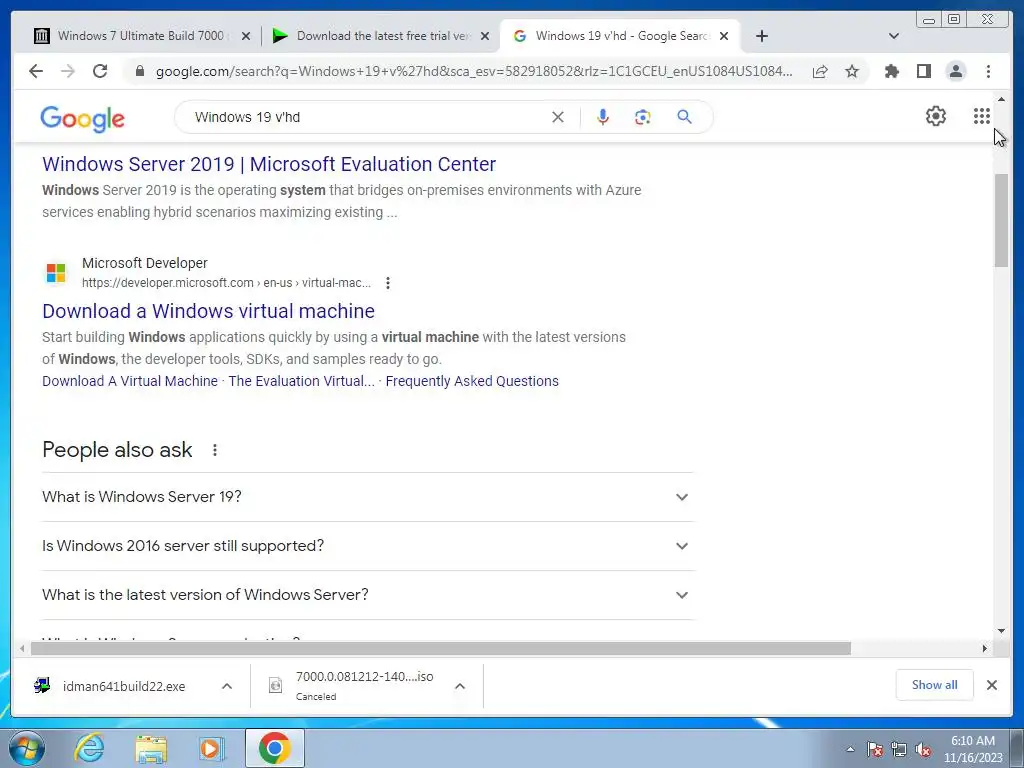Close the Google Search tab

pyautogui.click(x=724, y=36)
